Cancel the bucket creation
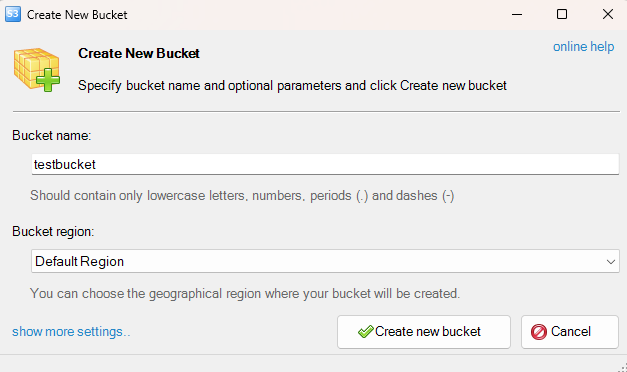The width and height of the screenshot is (627, 372). coord(570,332)
